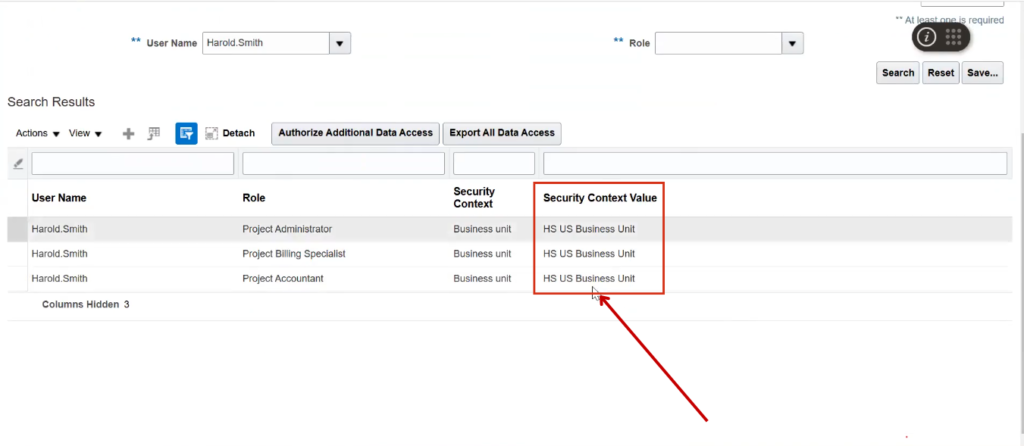Click the Security Context Value filter field
This screenshot has width=1024, height=446.
point(774,163)
